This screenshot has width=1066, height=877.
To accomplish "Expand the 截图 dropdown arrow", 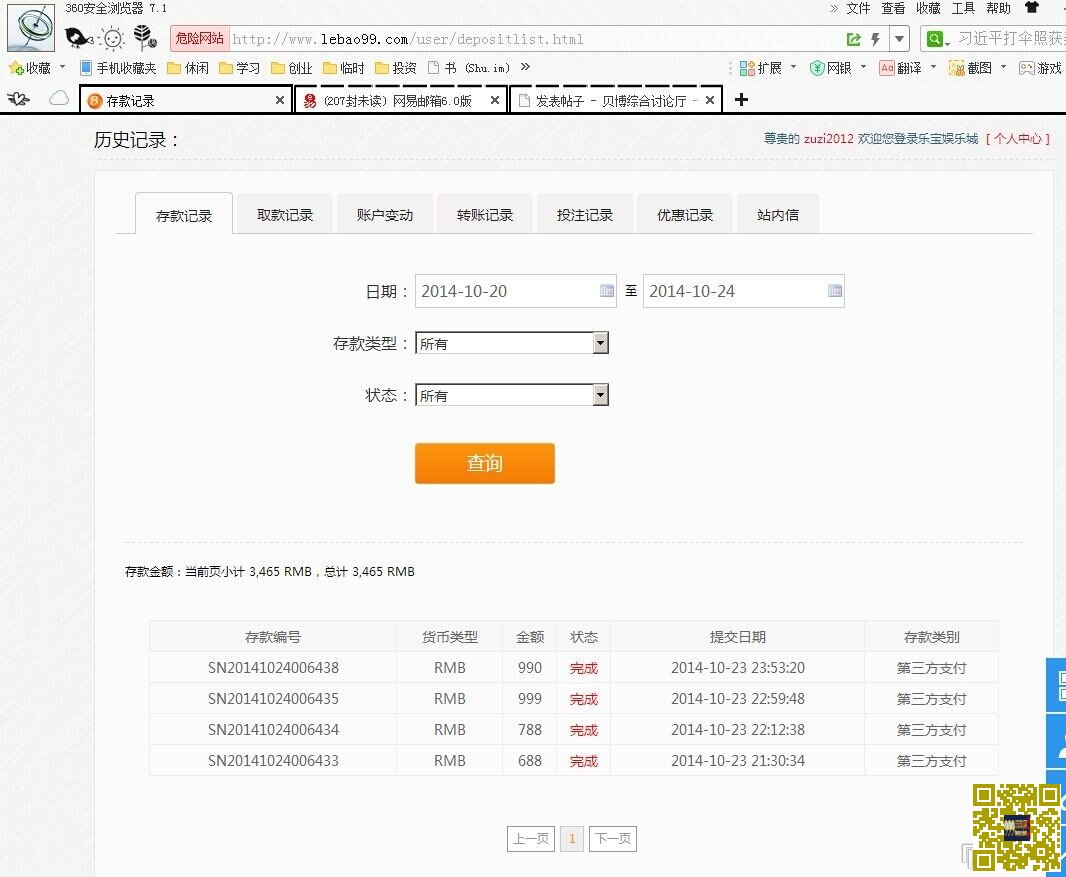I will [x=1003, y=67].
